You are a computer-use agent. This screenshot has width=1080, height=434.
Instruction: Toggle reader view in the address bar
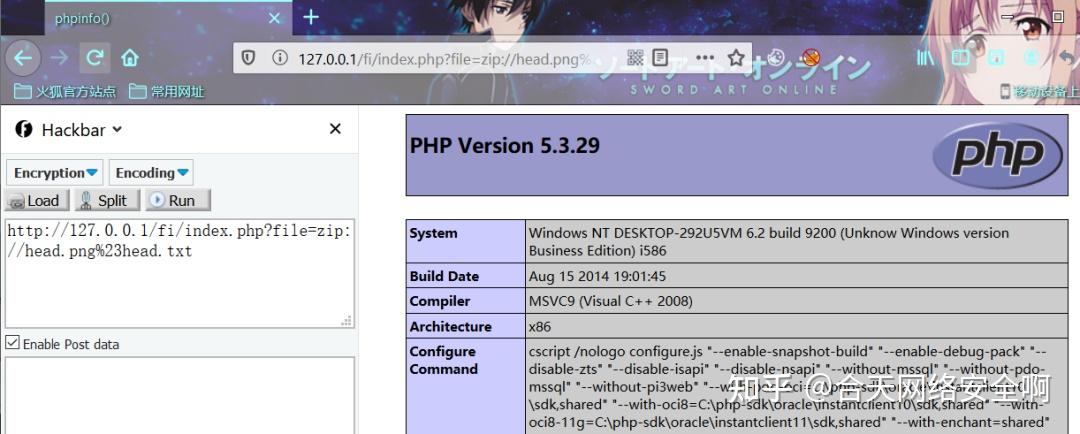pos(660,58)
